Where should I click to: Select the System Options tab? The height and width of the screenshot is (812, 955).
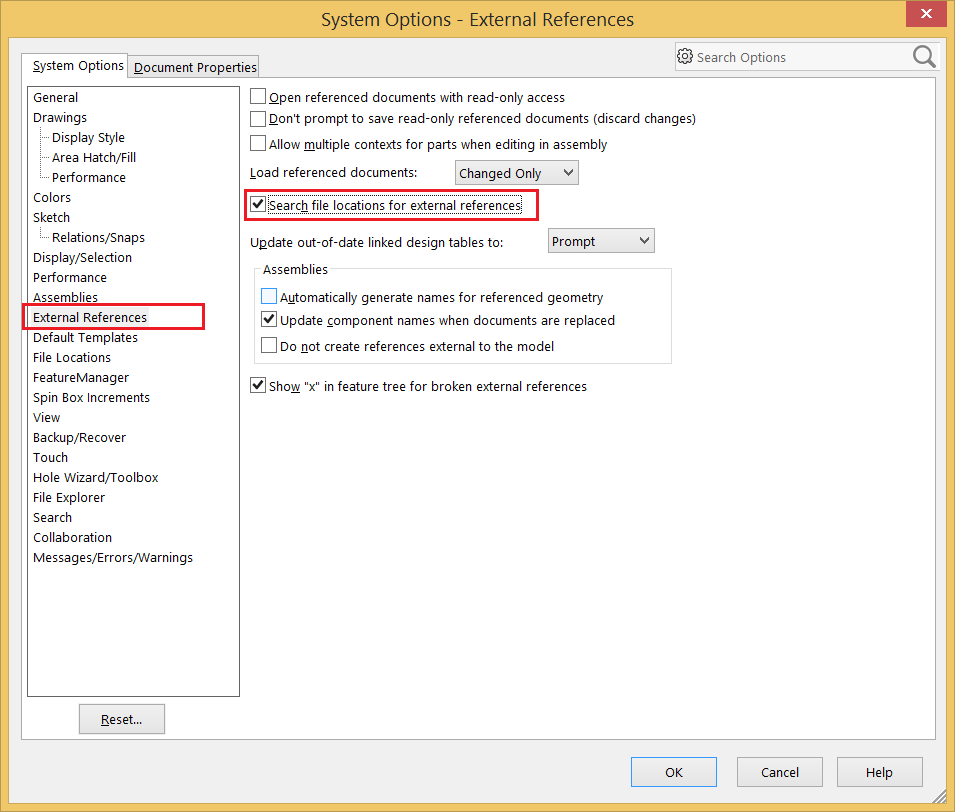coord(78,66)
